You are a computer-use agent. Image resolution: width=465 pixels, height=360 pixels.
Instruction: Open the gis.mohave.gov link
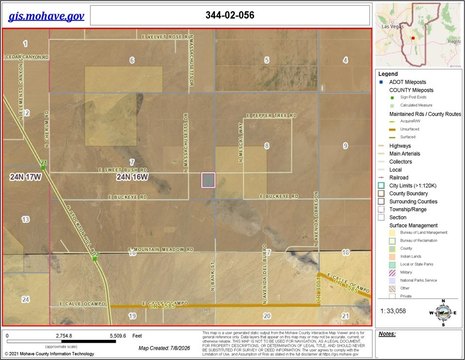(46, 16)
